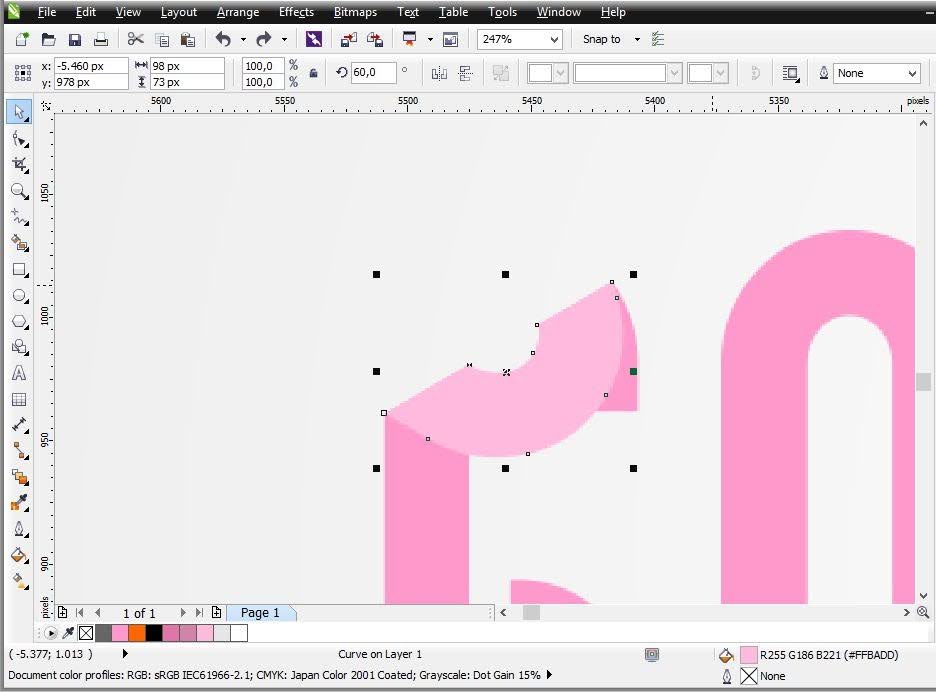Click the Export icon on the toolbar
Screen dimensions: 936x692
[x=376, y=39]
